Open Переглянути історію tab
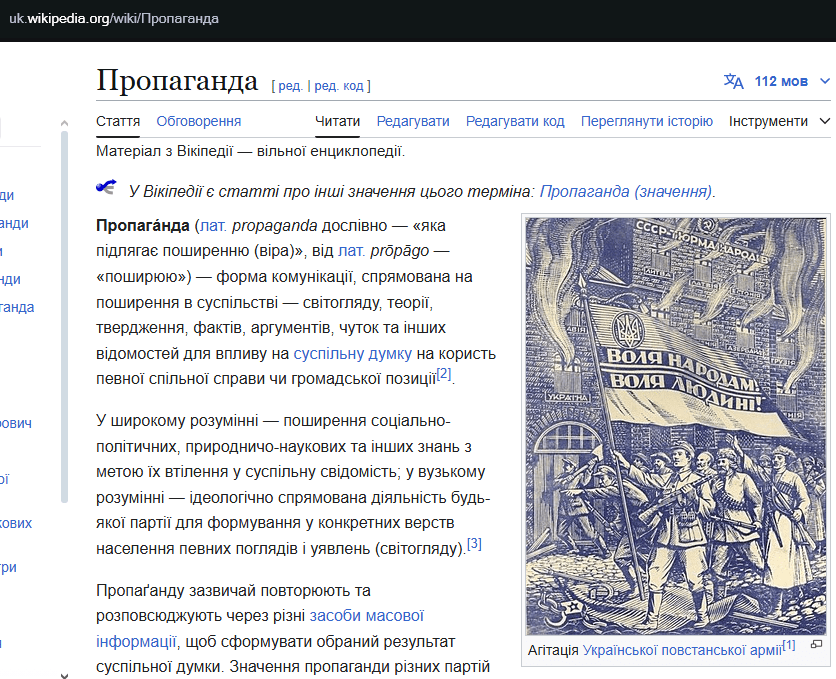This screenshot has width=836, height=679. [x=647, y=122]
